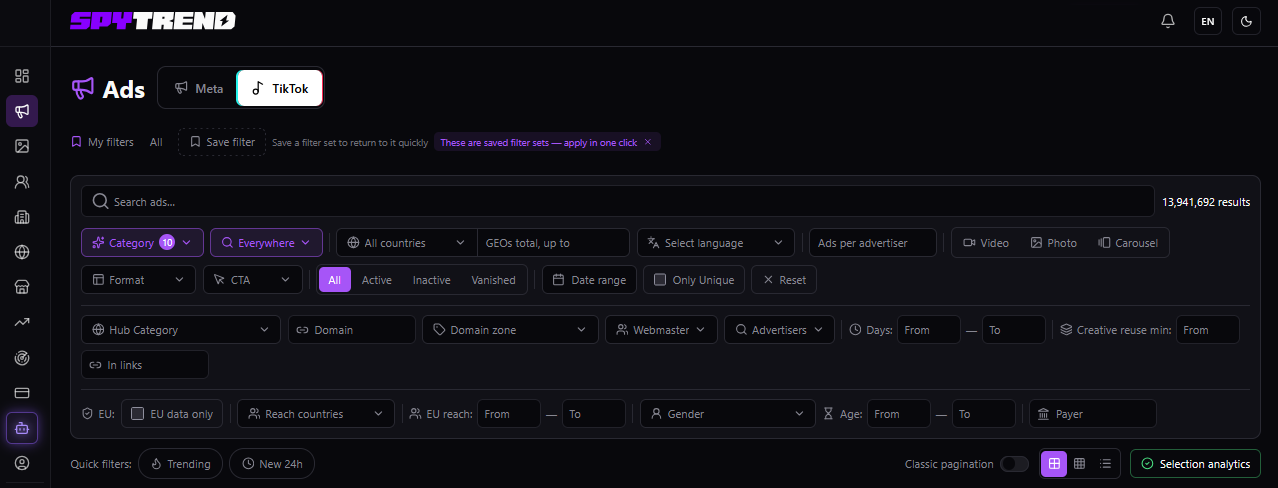1278x488 pixels.
Task: Open the user profile icon in the sidebar
Action: click(x=22, y=463)
